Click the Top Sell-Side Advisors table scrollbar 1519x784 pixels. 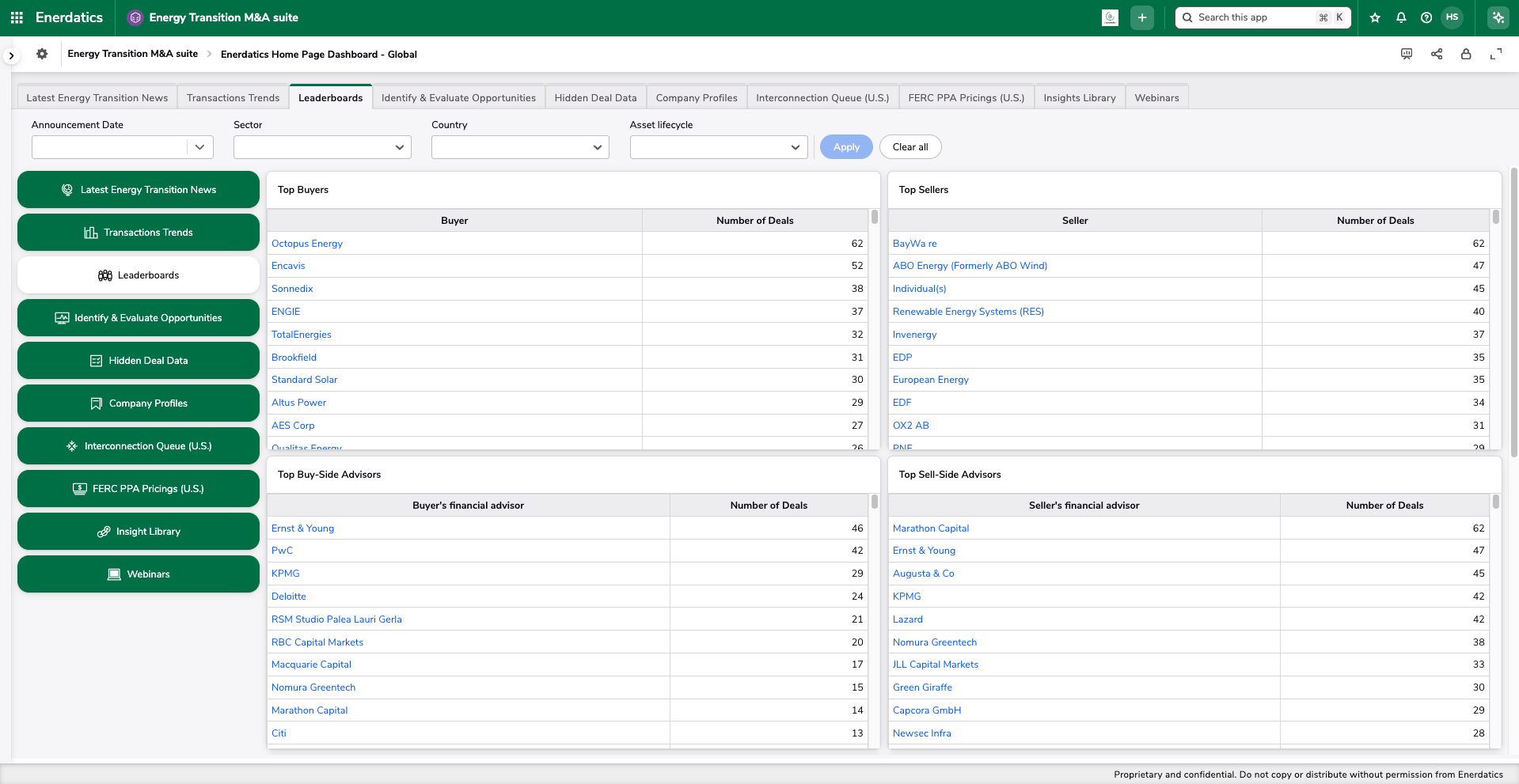tap(1496, 502)
